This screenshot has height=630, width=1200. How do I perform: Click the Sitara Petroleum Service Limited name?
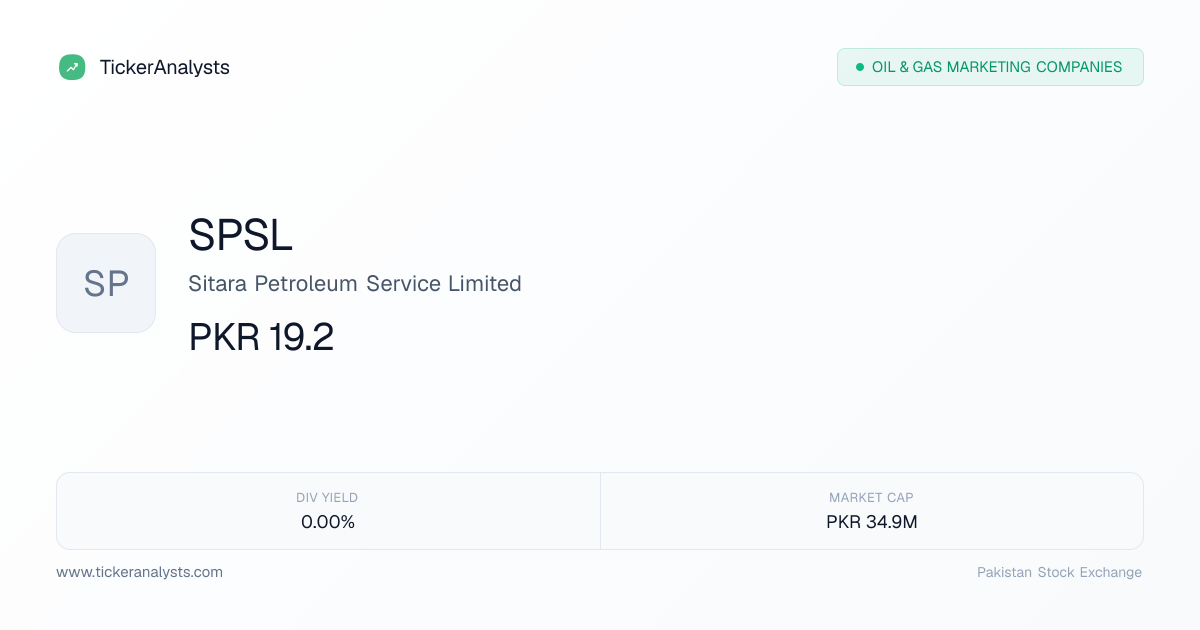tap(355, 284)
